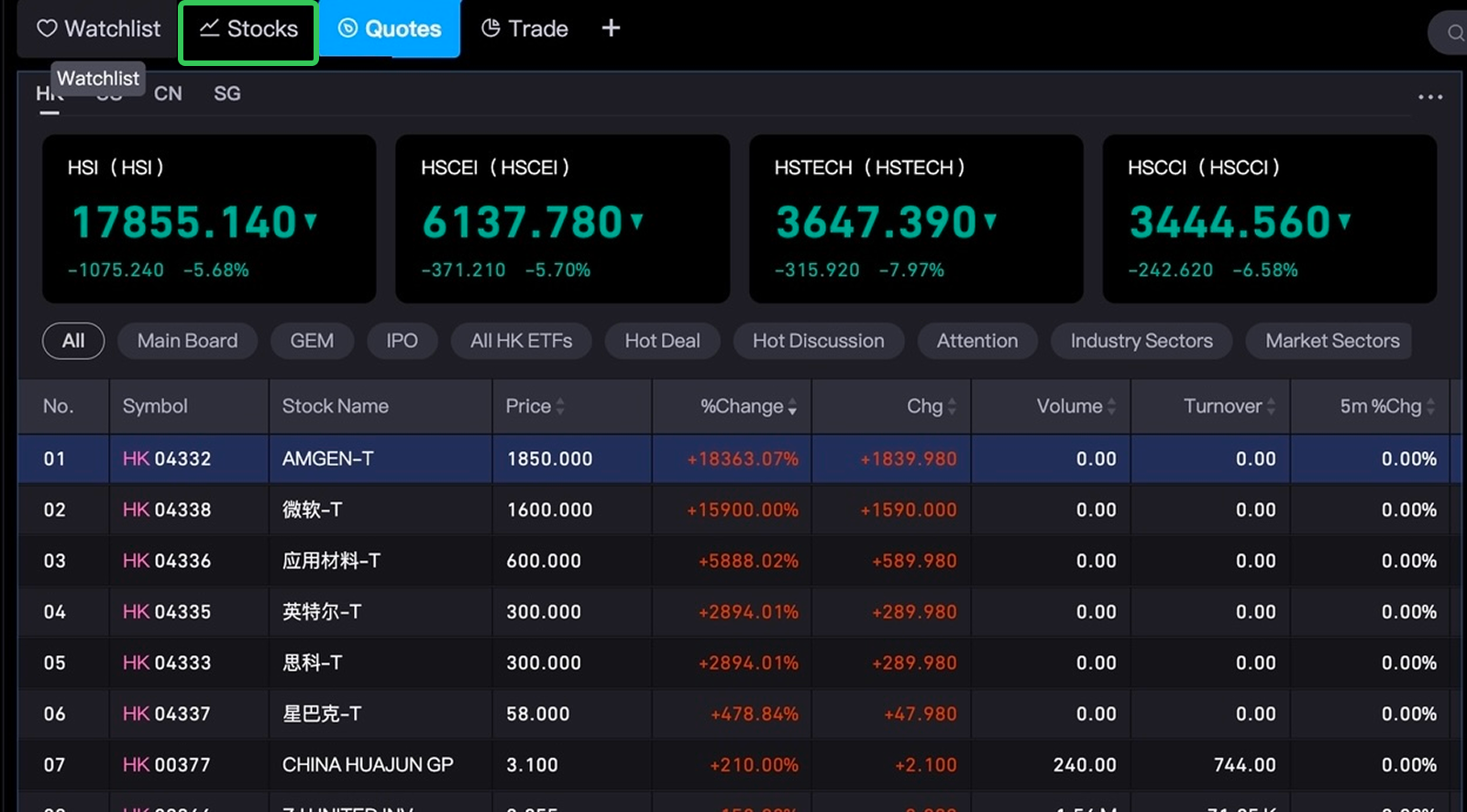Sort by %Change column arrows
The width and height of the screenshot is (1467, 812).
click(792, 407)
